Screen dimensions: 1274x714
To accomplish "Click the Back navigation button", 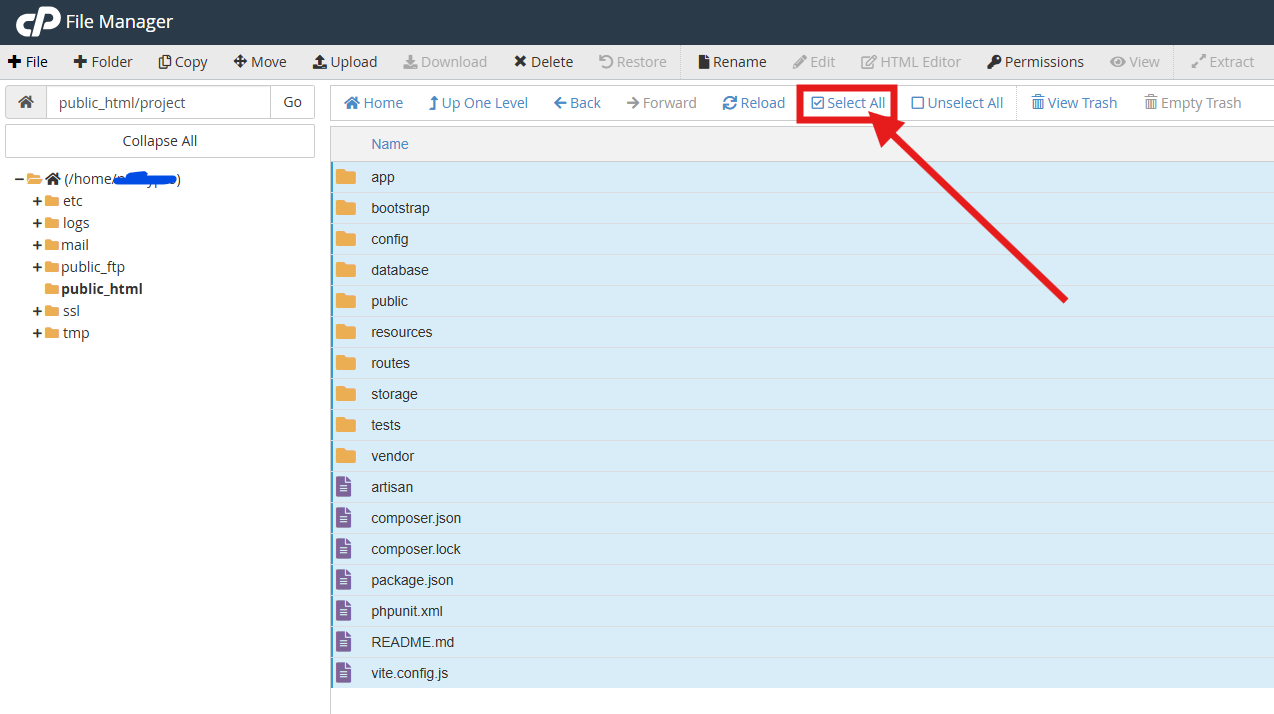I will coord(578,103).
